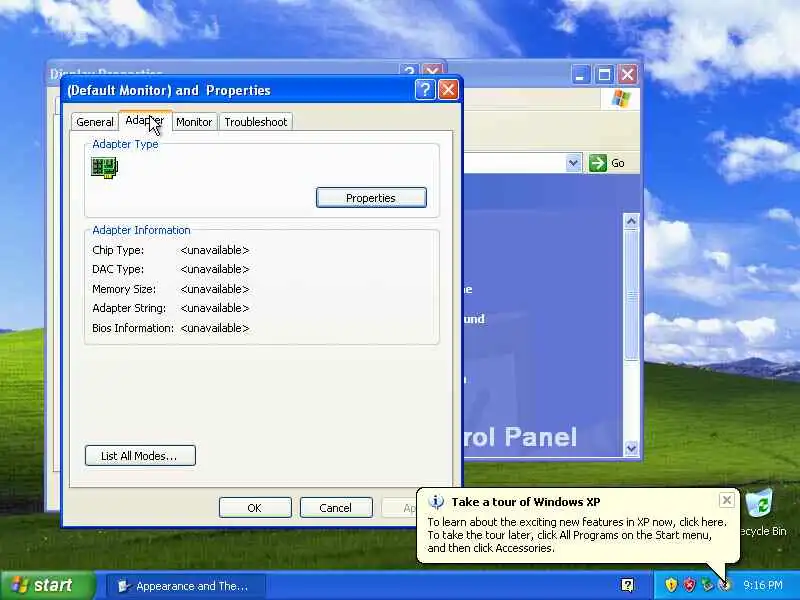Maximize the Control Panel window
Image resolution: width=800 pixels, height=600 pixels.
pyautogui.click(x=604, y=75)
